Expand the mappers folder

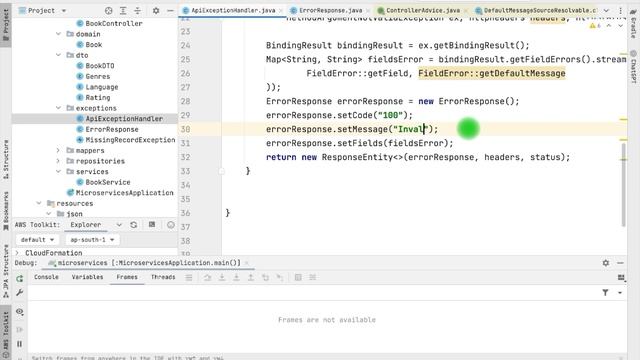(58, 151)
